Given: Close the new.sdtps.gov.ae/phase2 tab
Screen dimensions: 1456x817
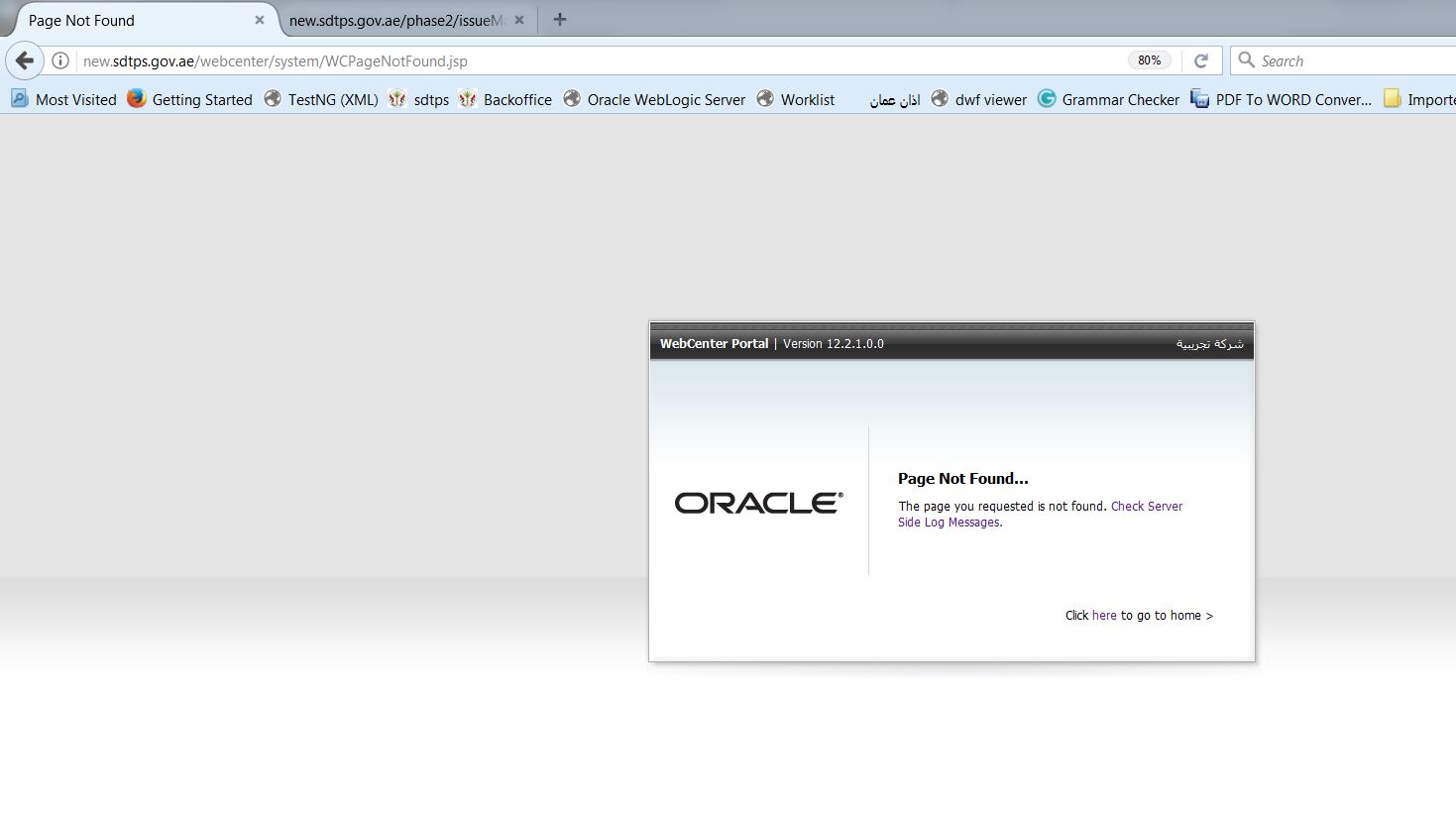Looking at the screenshot, I should pos(519,20).
